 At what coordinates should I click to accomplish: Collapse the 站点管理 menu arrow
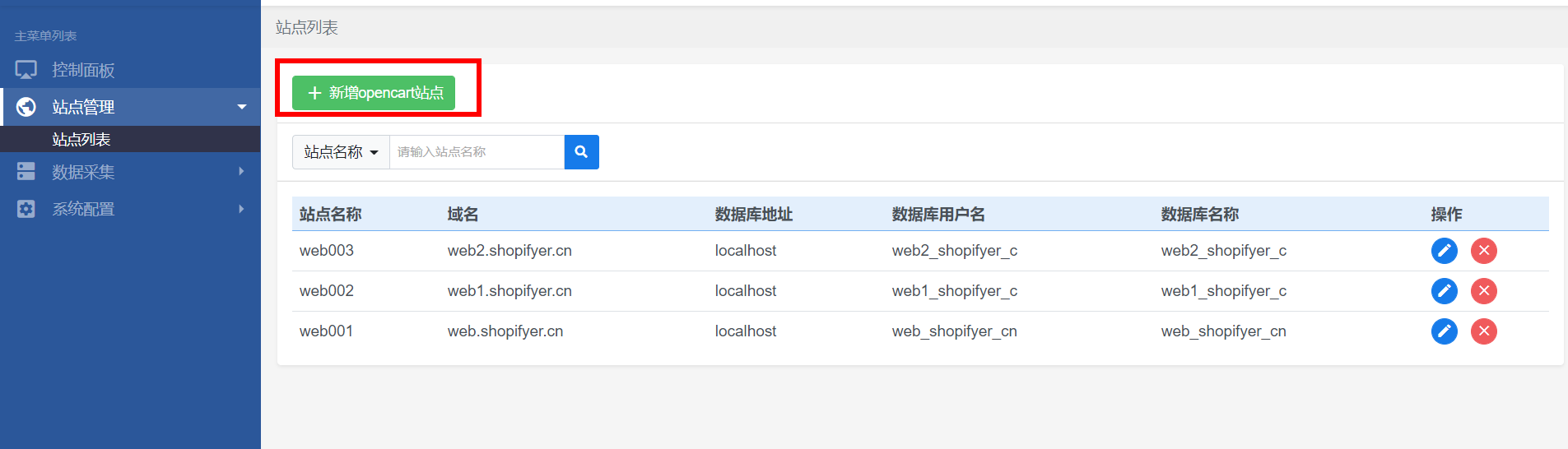[x=242, y=107]
